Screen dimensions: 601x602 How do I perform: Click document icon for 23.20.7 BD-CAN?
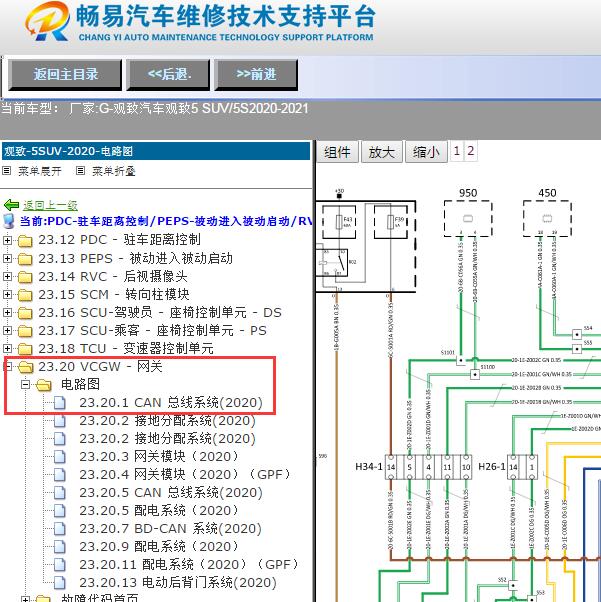pyautogui.click(x=60, y=529)
